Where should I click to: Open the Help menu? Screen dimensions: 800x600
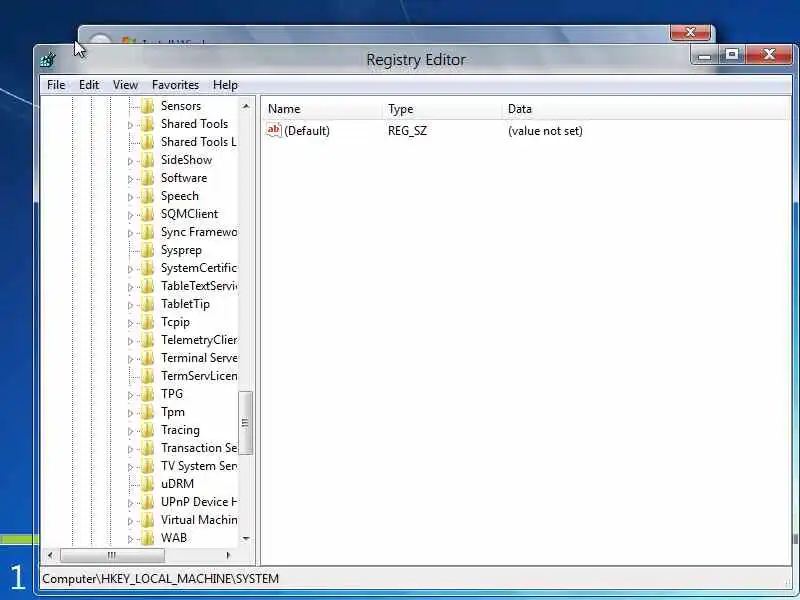coord(225,85)
